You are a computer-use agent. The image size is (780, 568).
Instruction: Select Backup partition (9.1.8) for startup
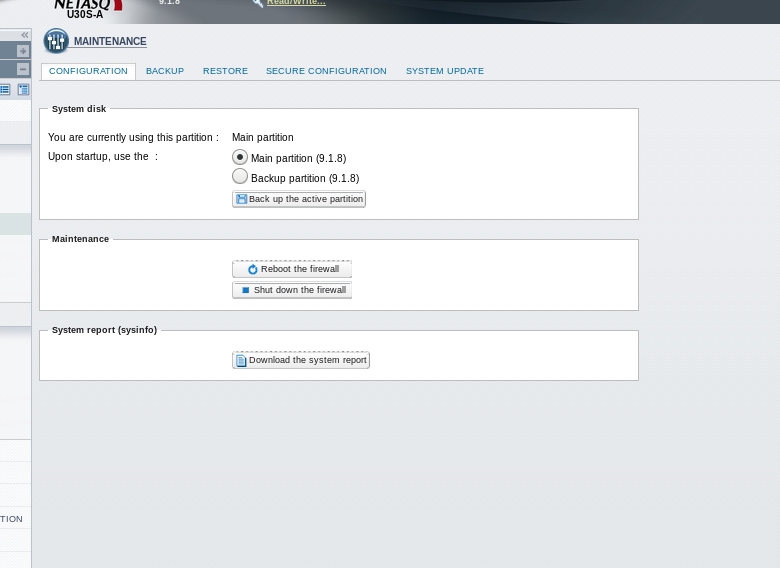(x=240, y=176)
